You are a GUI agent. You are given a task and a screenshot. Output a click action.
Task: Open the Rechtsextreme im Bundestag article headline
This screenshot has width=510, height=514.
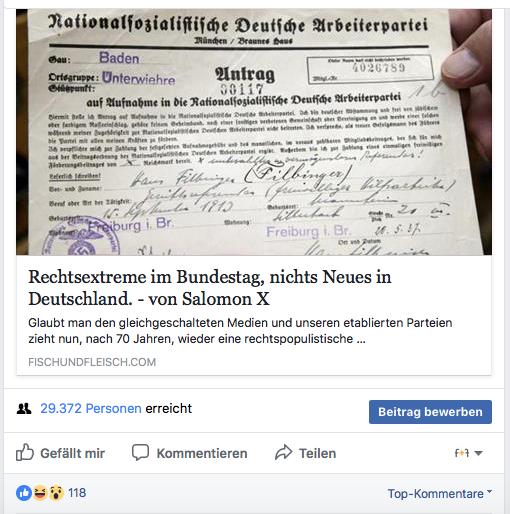pyautogui.click(x=210, y=288)
